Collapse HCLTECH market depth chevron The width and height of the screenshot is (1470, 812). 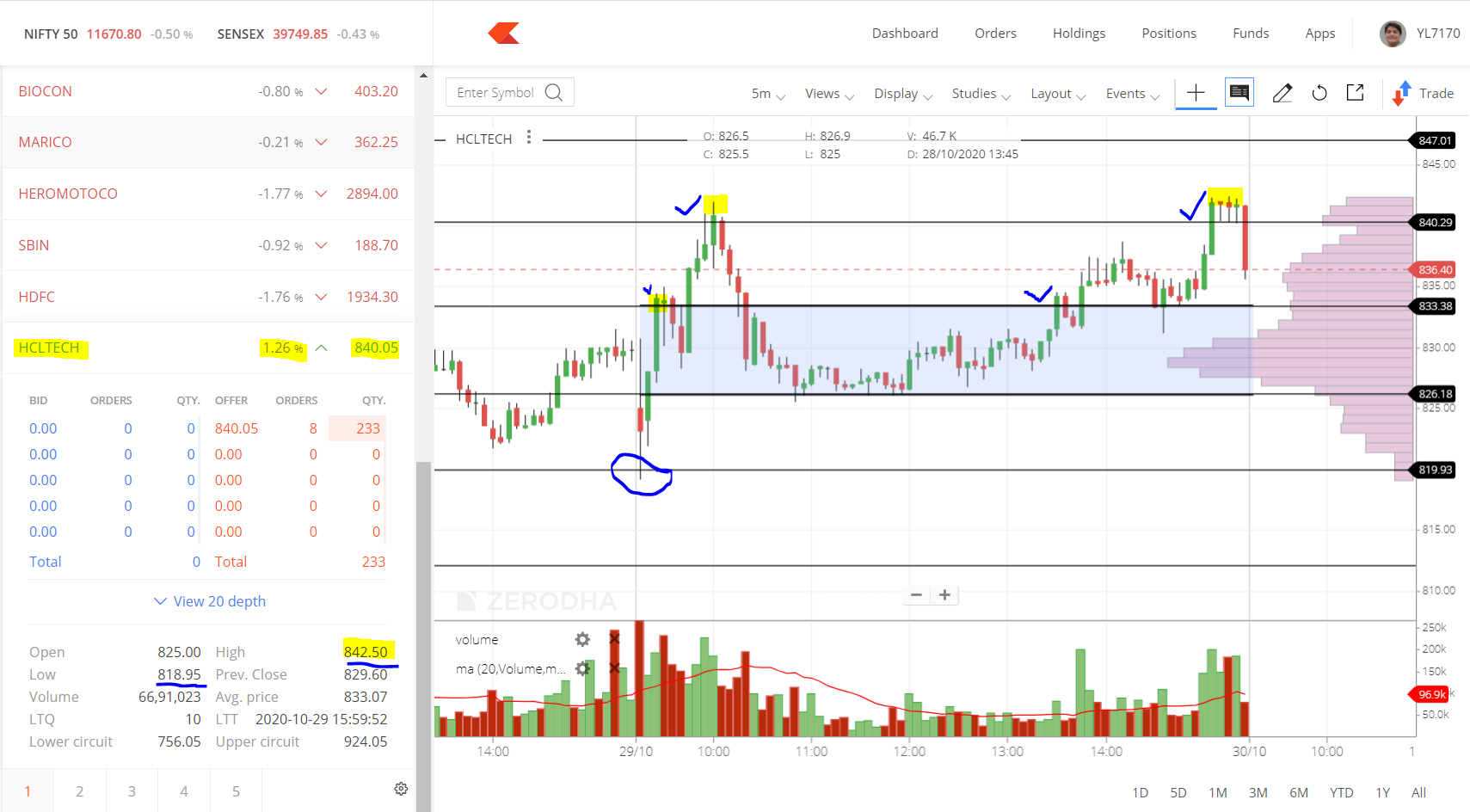321,348
